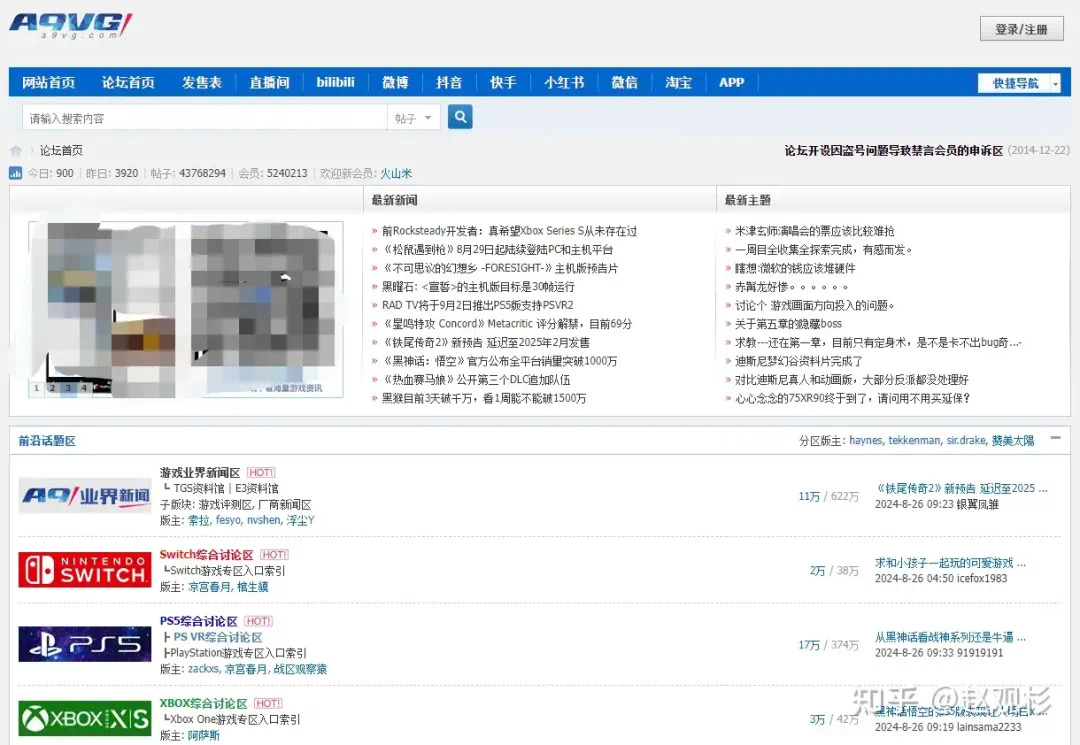Open the 发售表 nav item
This screenshot has height=745, width=1080.
pyautogui.click(x=202, y=83)
